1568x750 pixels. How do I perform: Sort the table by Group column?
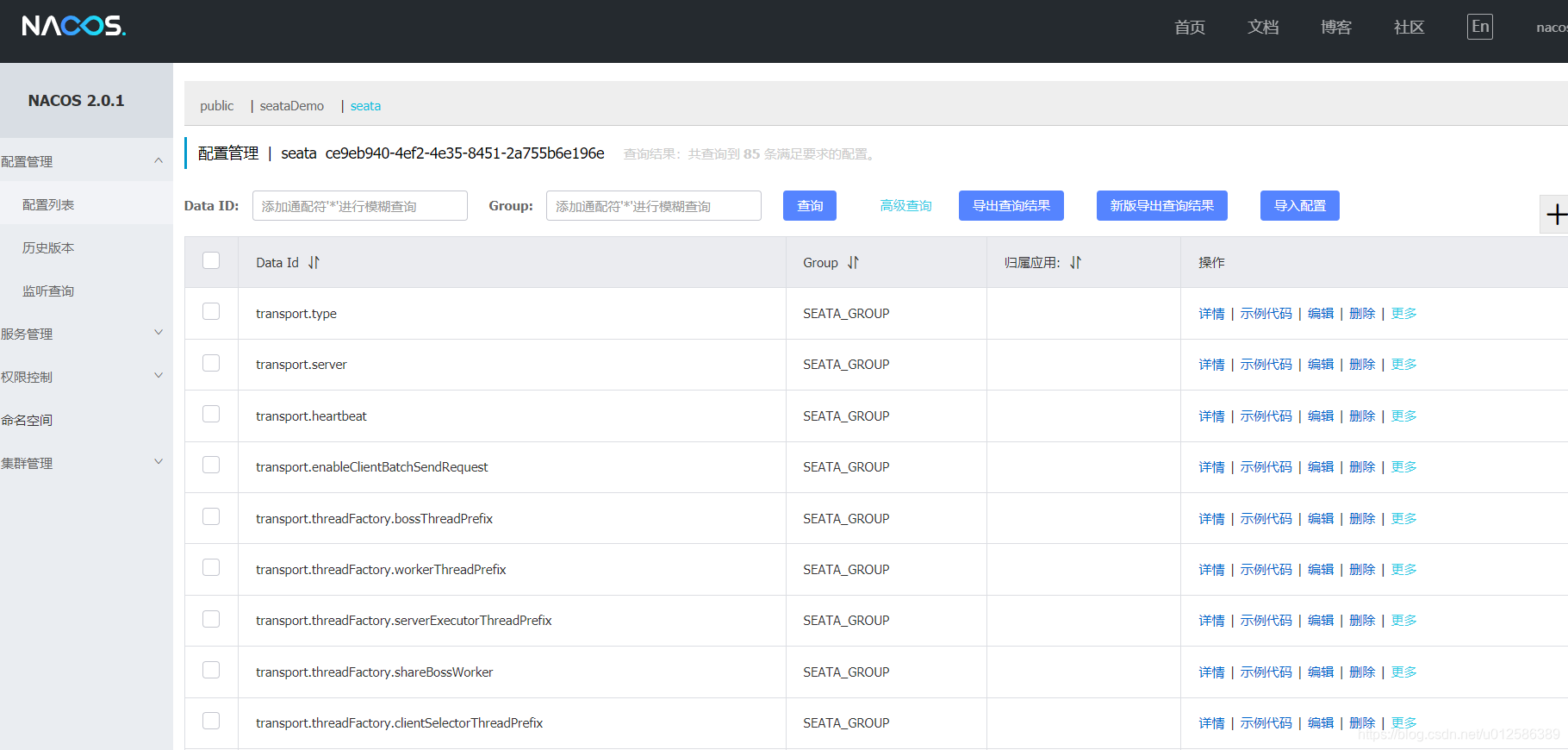point(853,263)
